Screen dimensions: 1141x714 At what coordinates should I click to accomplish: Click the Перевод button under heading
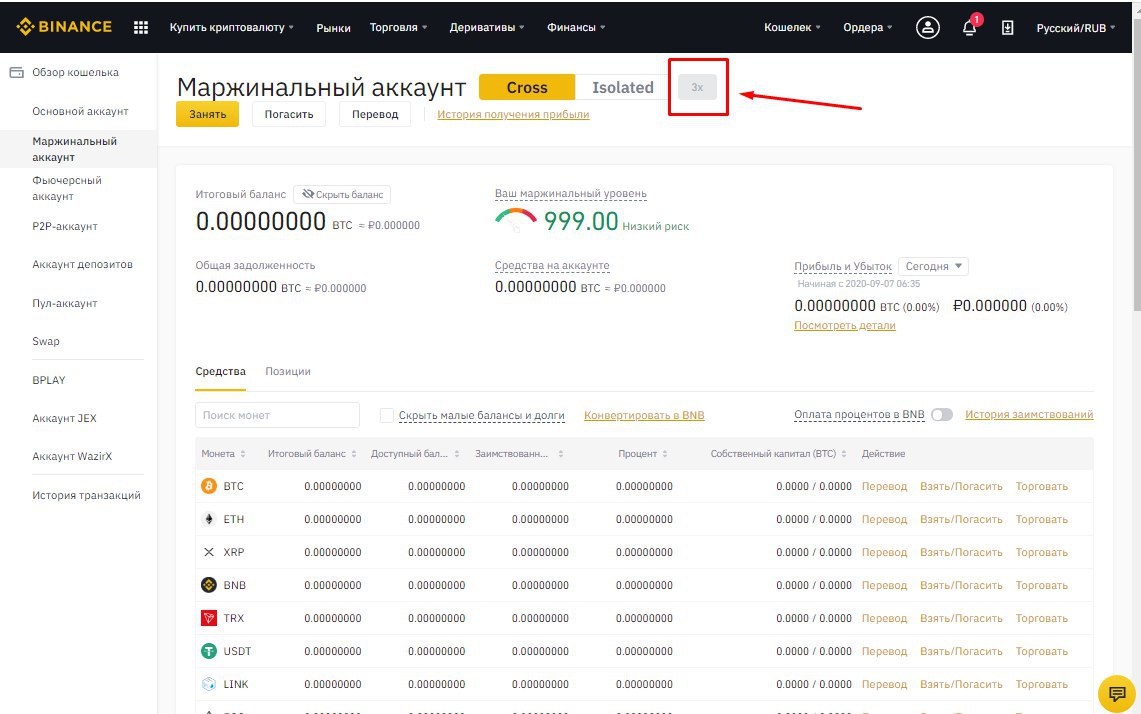point(375,114)
